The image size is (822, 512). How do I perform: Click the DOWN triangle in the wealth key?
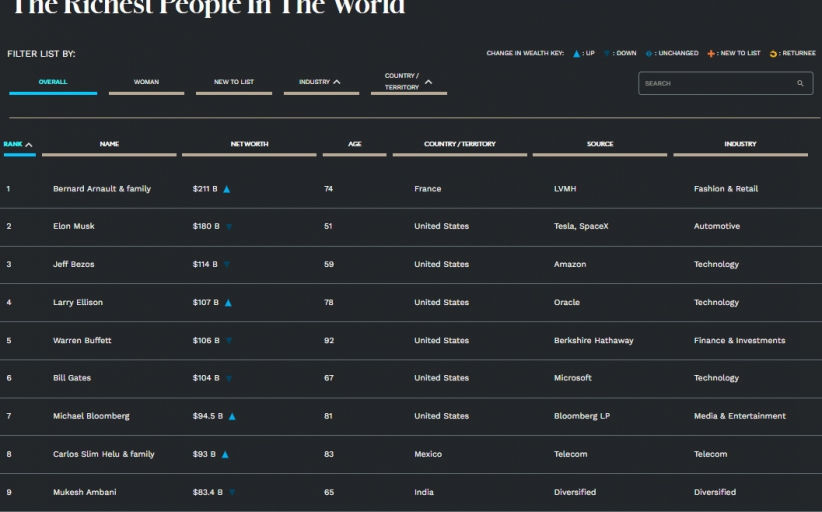point(607,53)
